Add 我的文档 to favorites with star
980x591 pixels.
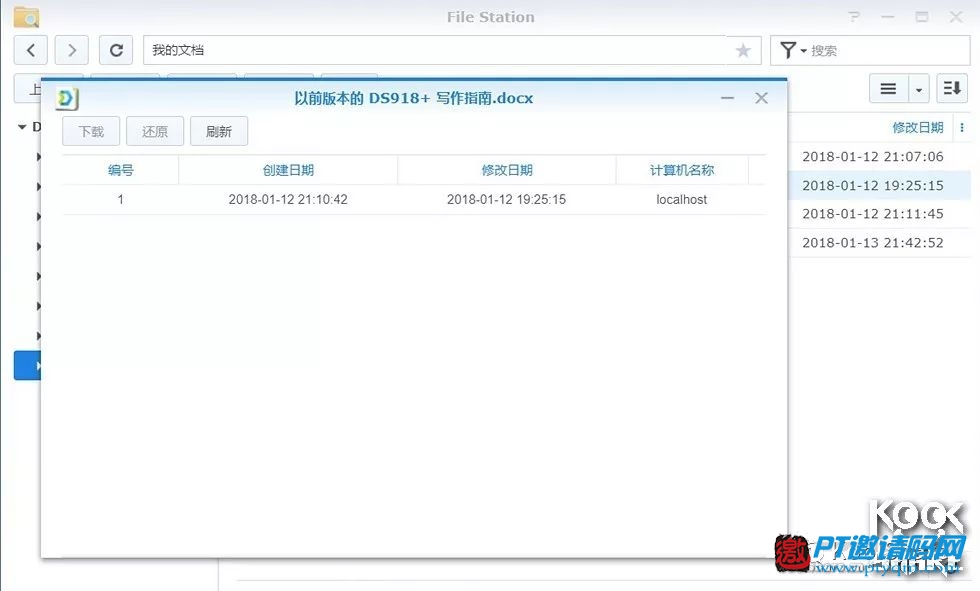click(742, 50)
